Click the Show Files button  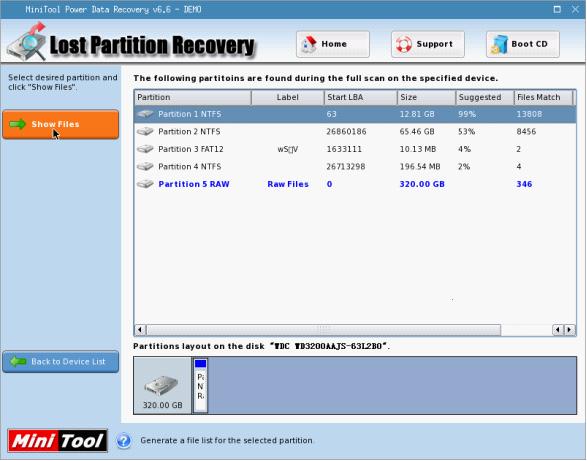pos(61,124)
